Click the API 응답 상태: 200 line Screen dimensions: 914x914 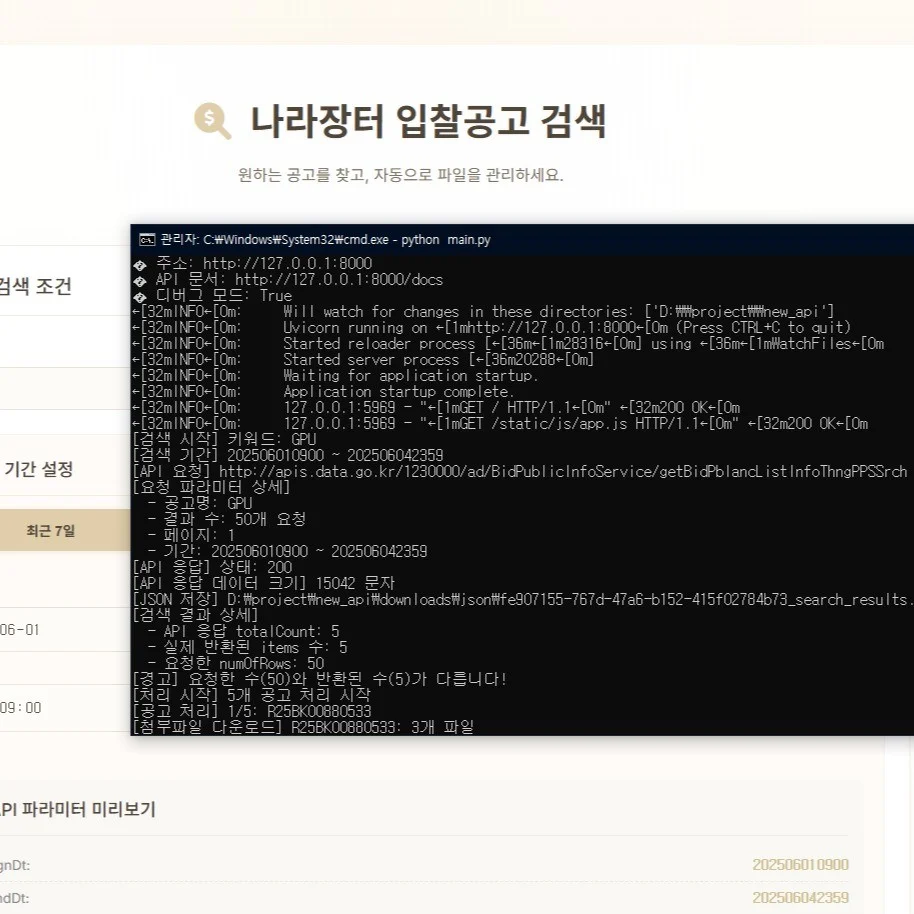[x=213, y=567]
